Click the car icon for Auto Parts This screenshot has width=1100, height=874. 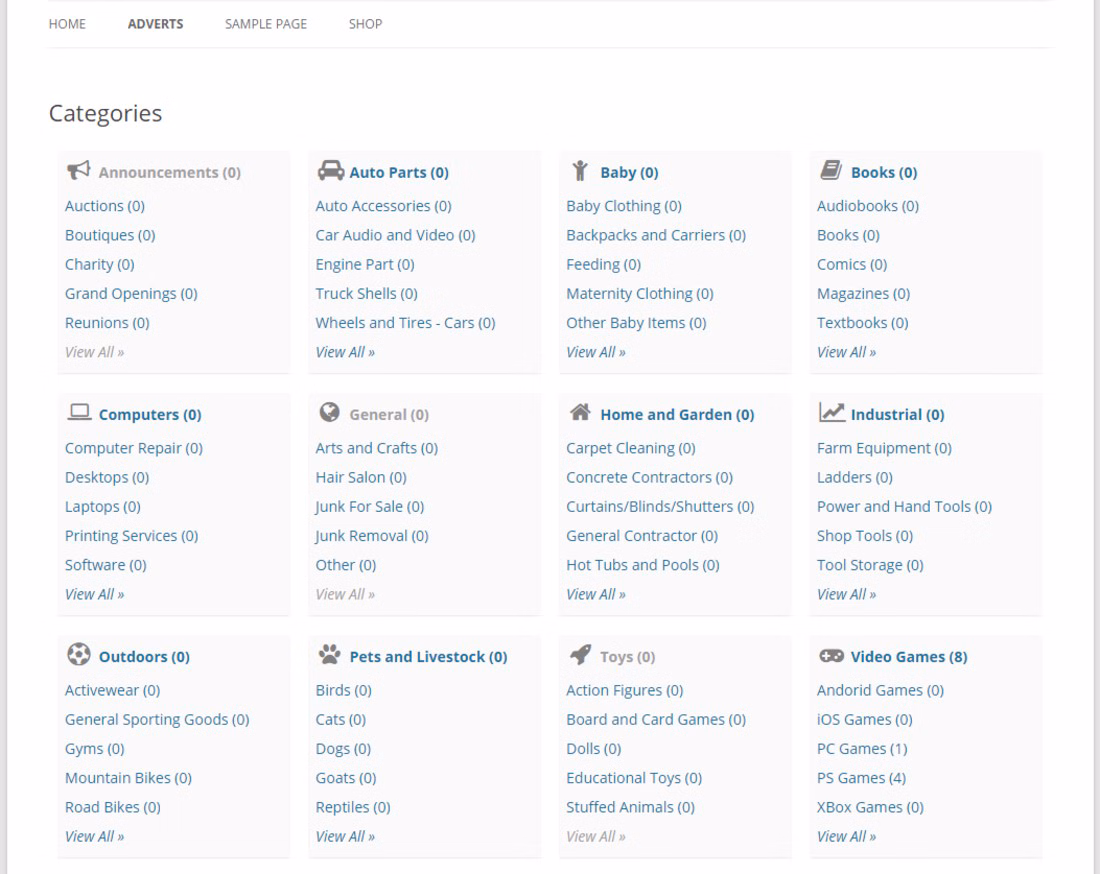coord(330,171)
